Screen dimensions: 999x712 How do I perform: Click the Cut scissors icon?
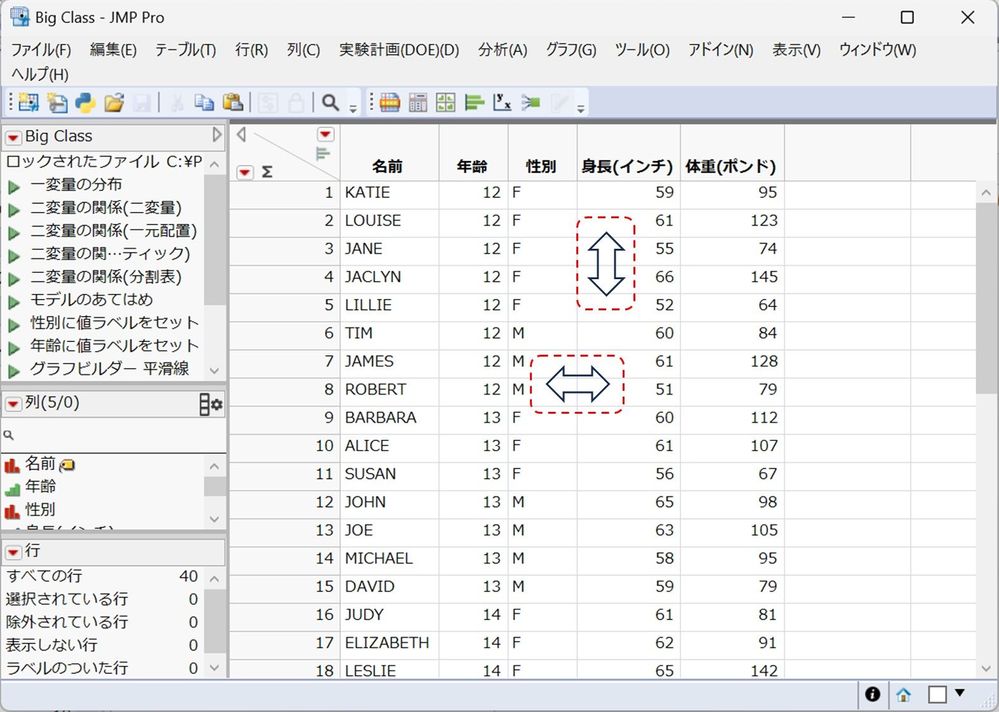(178, 102)
